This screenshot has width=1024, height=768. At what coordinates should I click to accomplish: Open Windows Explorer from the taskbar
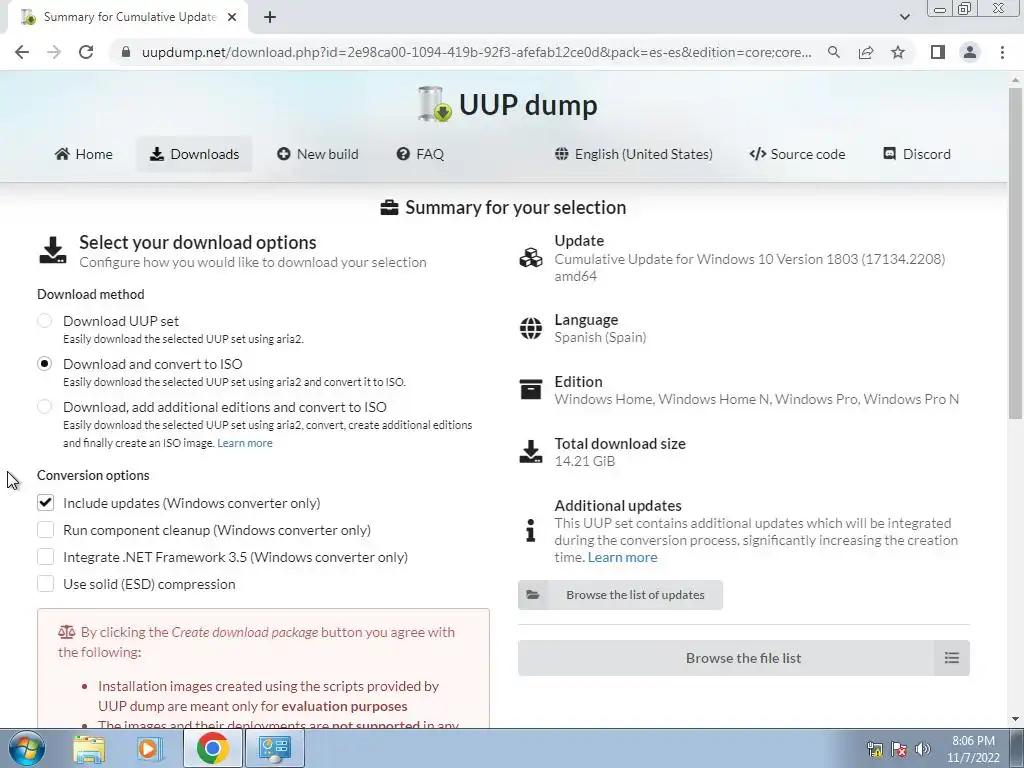[89, 748]
